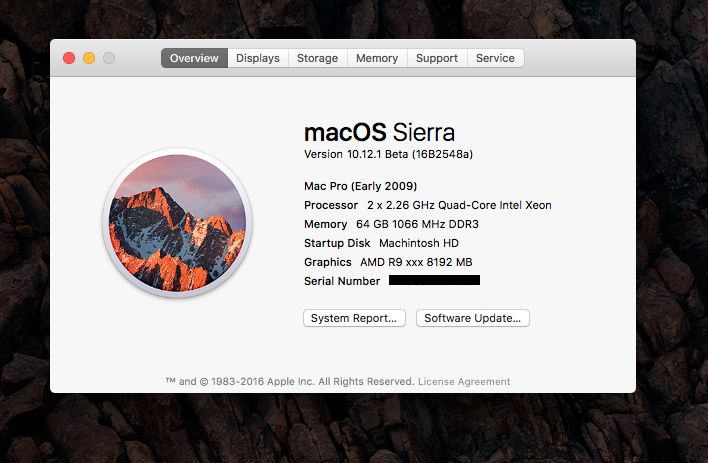Open the Service tab
Viewport: 708px width, 463px height.
(x=495, y=58)
